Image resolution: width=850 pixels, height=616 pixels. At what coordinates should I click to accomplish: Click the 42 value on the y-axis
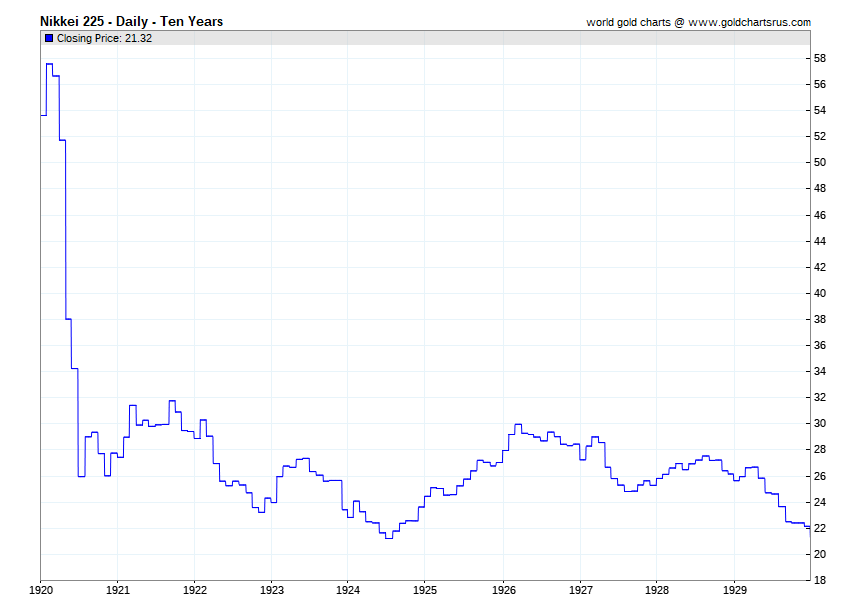pos(820,267)
